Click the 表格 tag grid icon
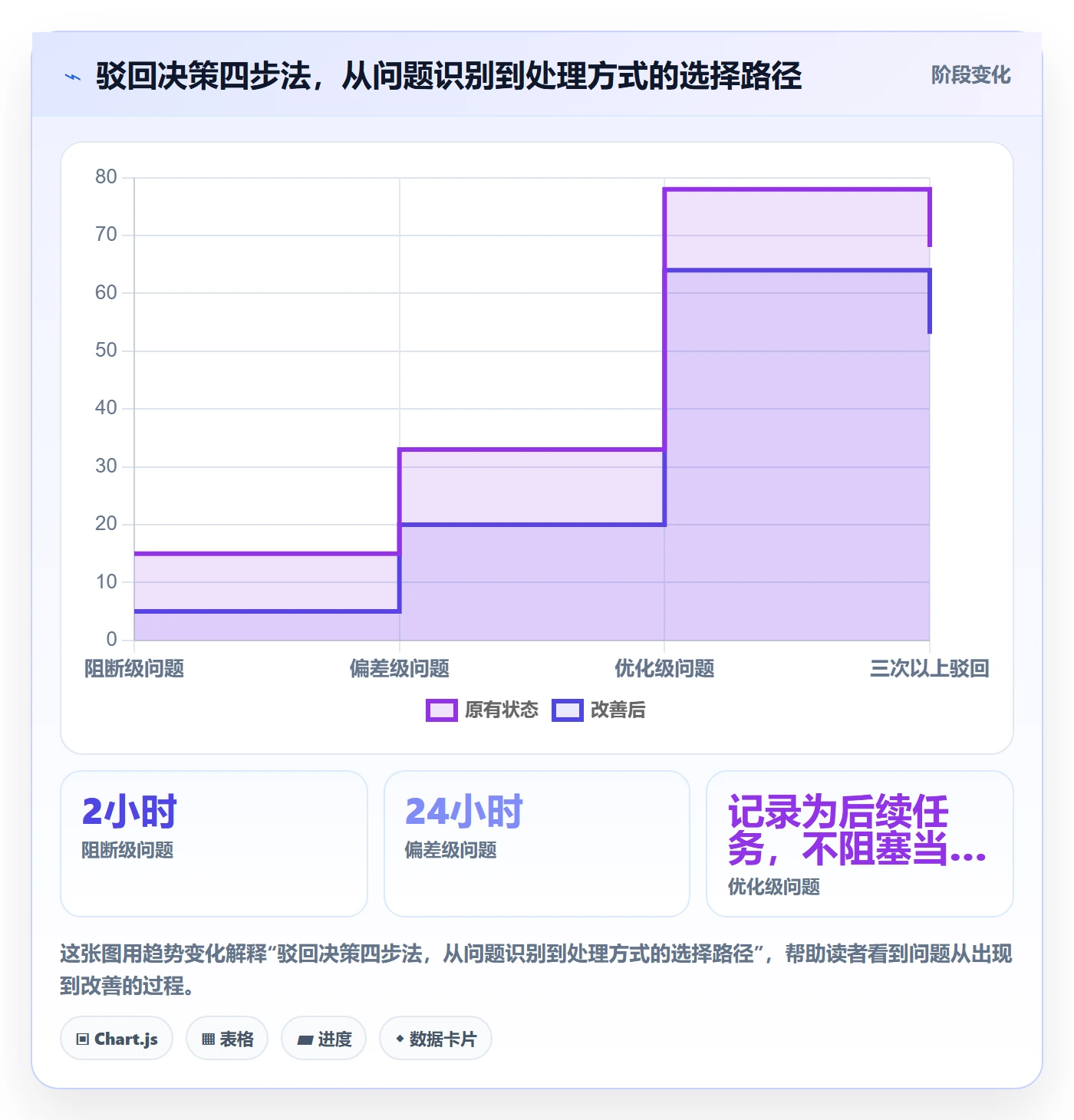 click(208, 1039)
